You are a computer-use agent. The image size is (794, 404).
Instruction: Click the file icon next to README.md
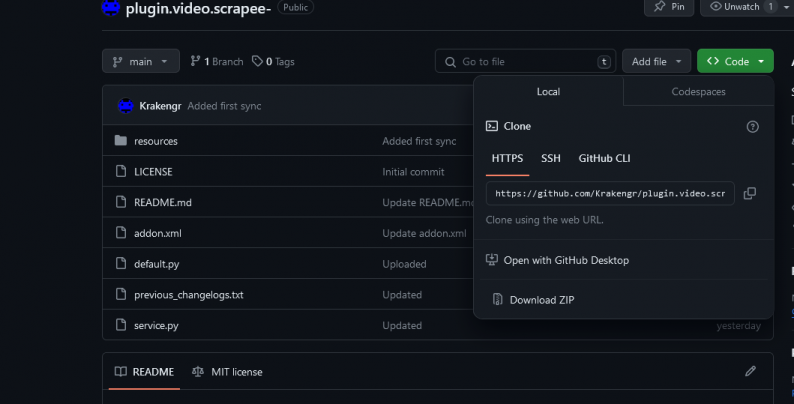[121, 202]
